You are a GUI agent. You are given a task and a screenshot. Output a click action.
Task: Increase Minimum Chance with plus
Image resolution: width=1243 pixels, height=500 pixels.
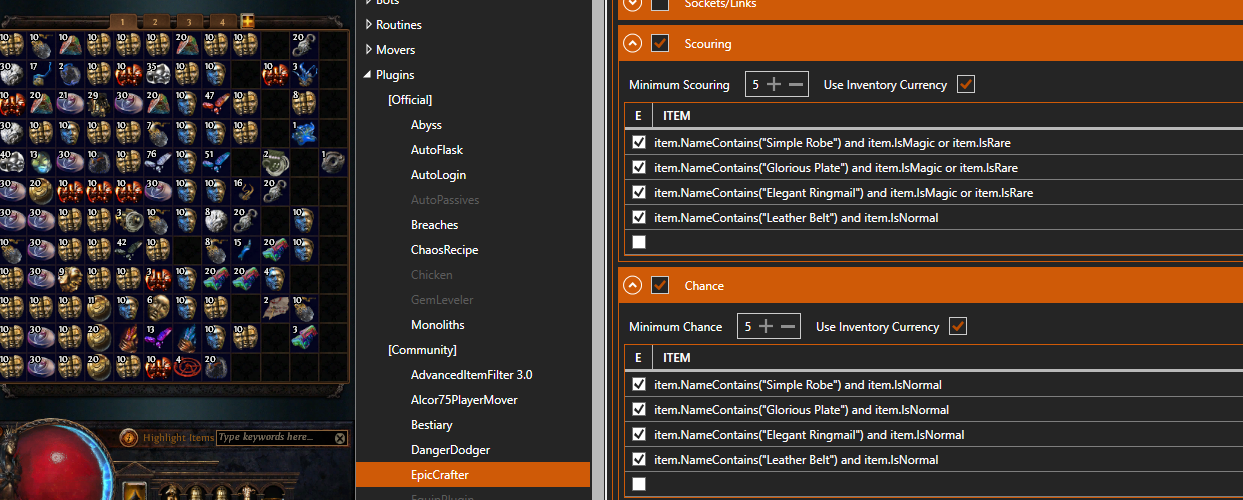[x=765, y=327]
